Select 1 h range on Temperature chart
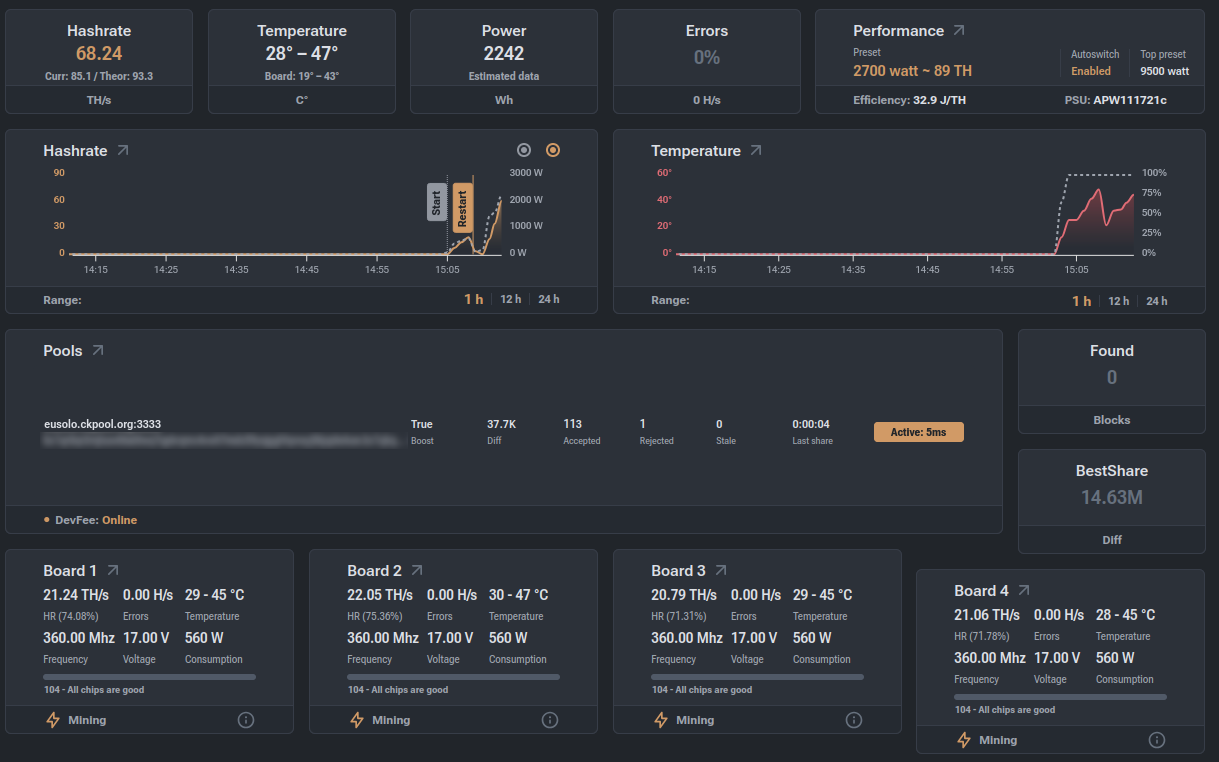The height and width of the screenshot is (762, 1219). pyautogui.click(x=1082, y=300)
